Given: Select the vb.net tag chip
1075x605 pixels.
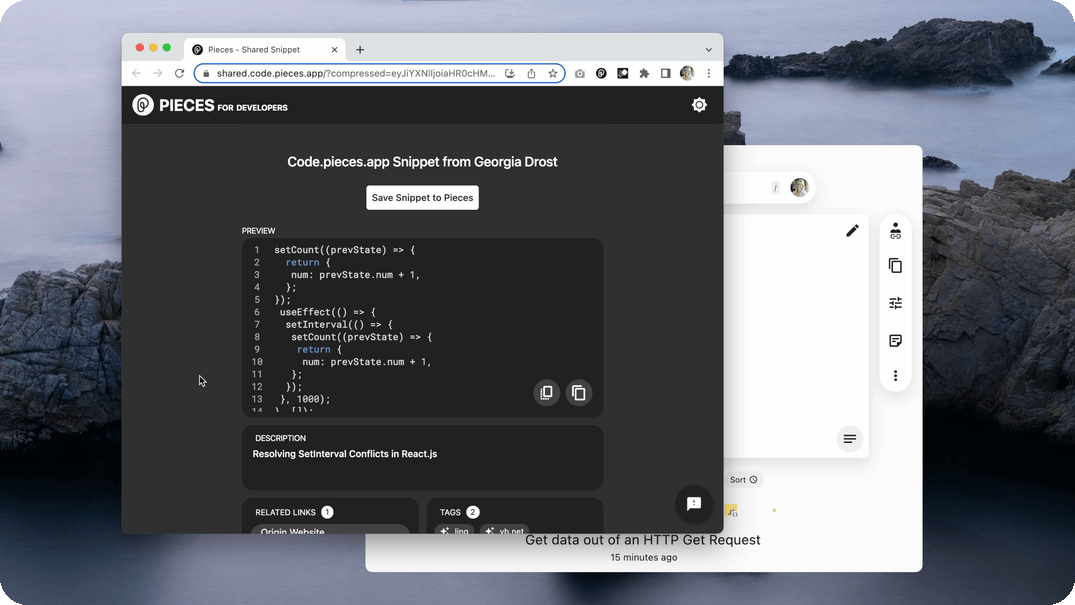Looking at the screenshot, I should click(x=505, y=530).
